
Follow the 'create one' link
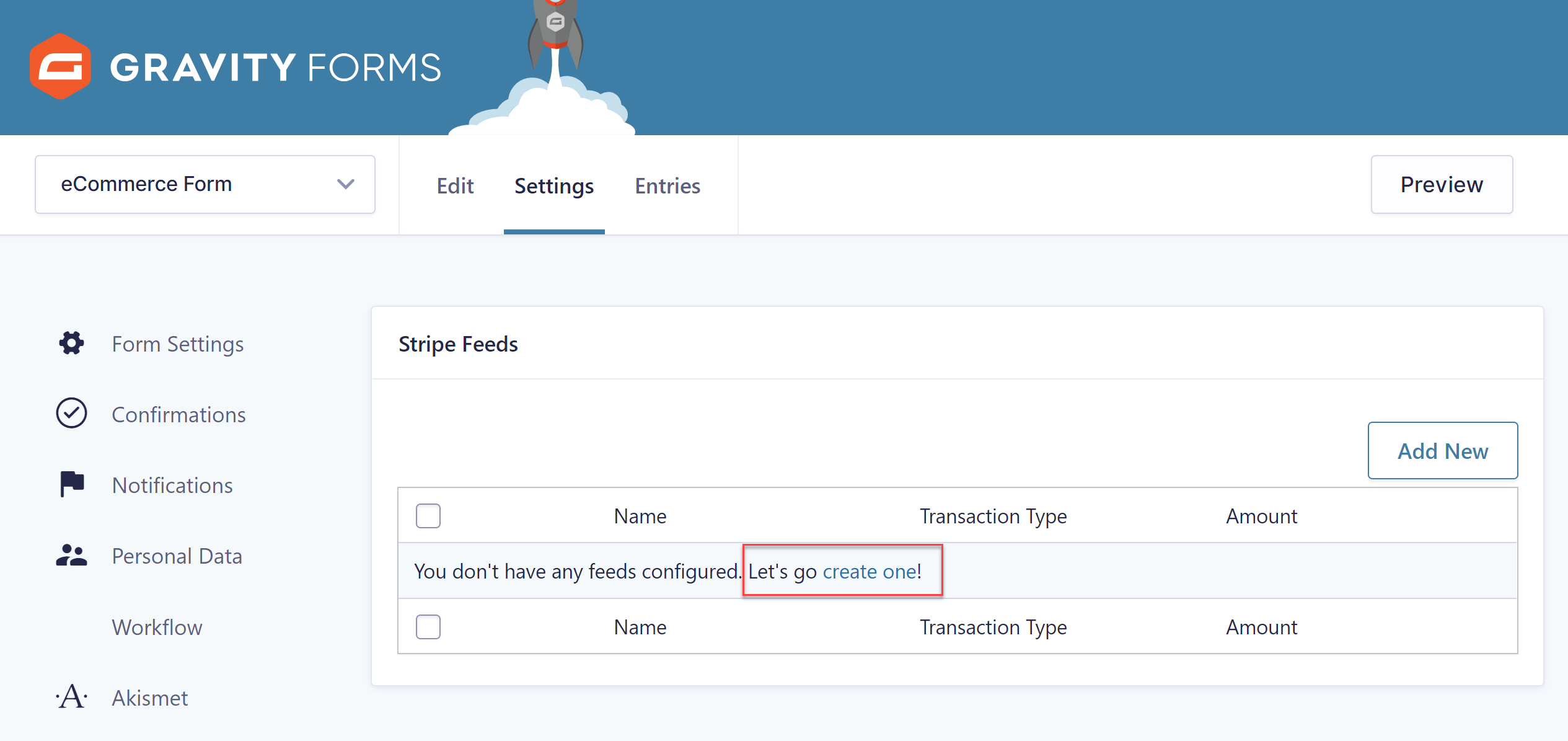[x=870, y=571]
